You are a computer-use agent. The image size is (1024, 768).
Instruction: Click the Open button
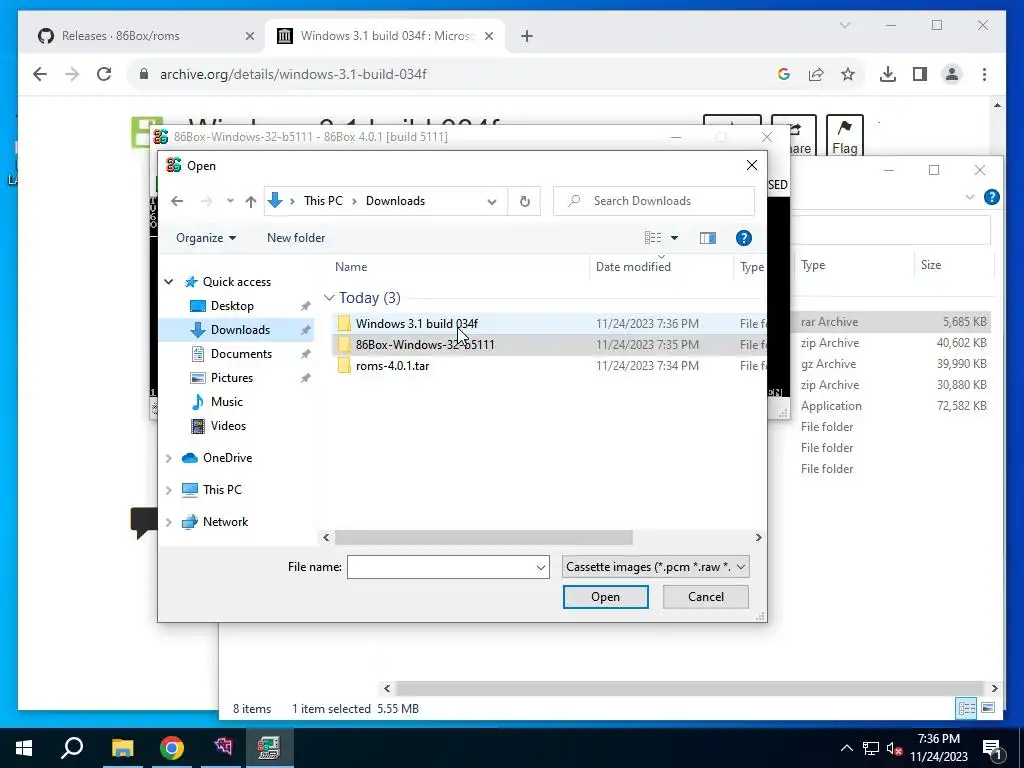[x=605, y=597]
